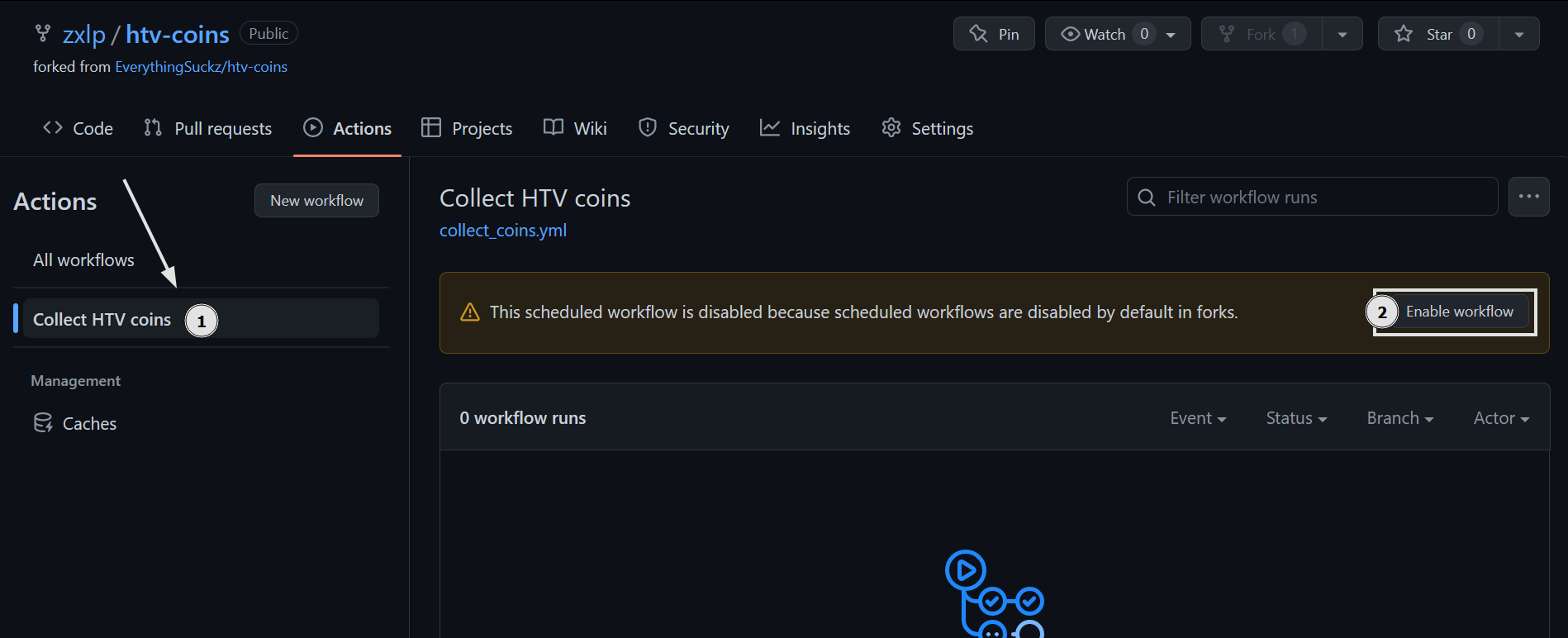Viewport: 1568px width, 638px height.
Task: Click the star icon in the Star button
Action: [1404, 34]
